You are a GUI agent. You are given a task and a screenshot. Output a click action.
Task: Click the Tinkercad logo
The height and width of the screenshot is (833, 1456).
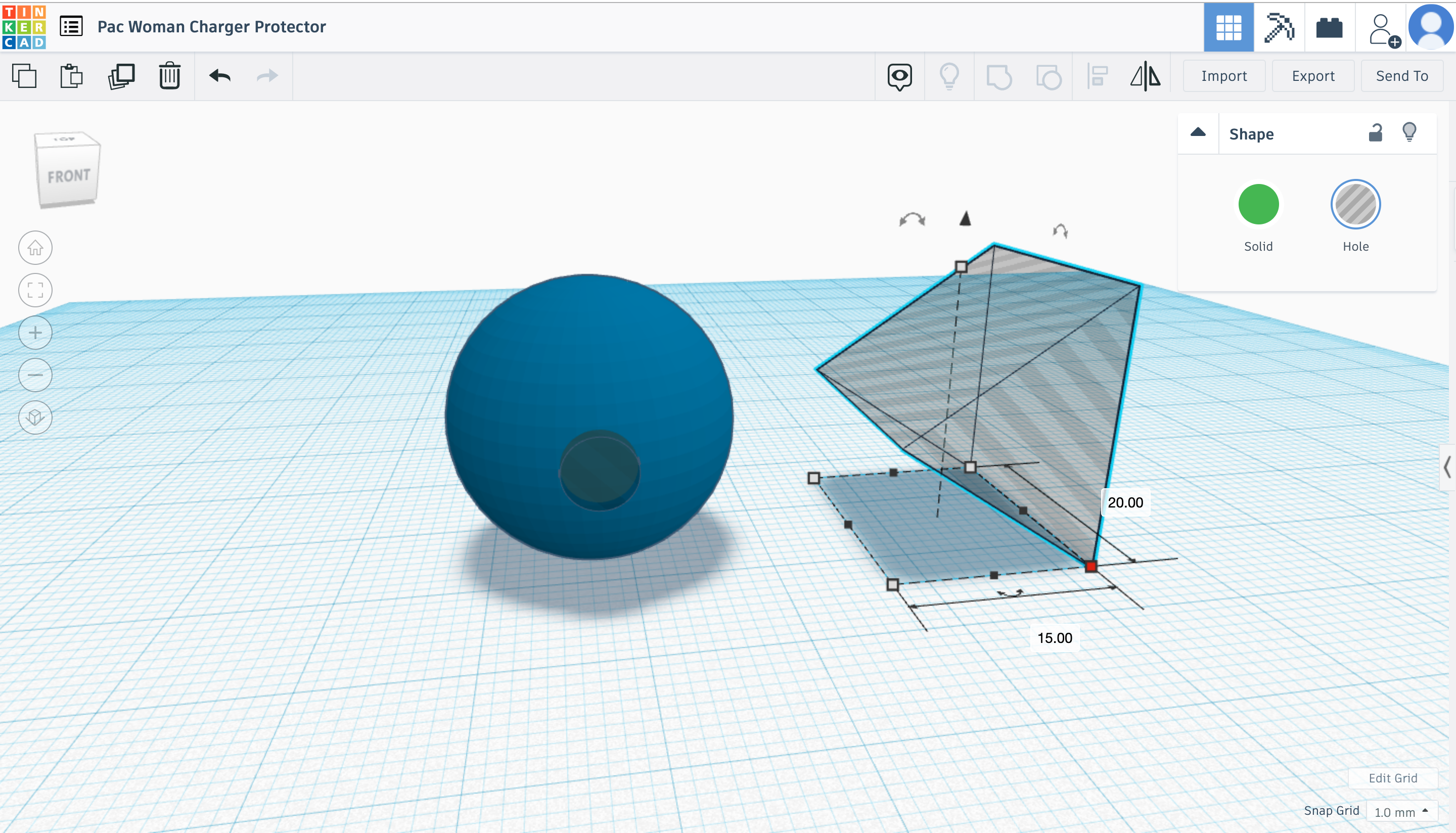24,27
